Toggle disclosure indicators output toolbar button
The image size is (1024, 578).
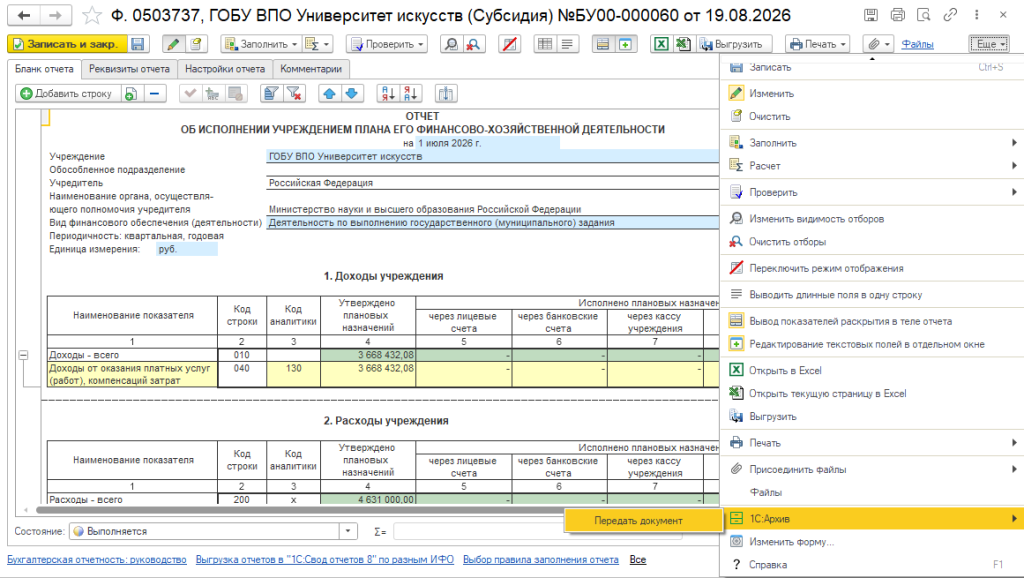click(x=603, y=44)
